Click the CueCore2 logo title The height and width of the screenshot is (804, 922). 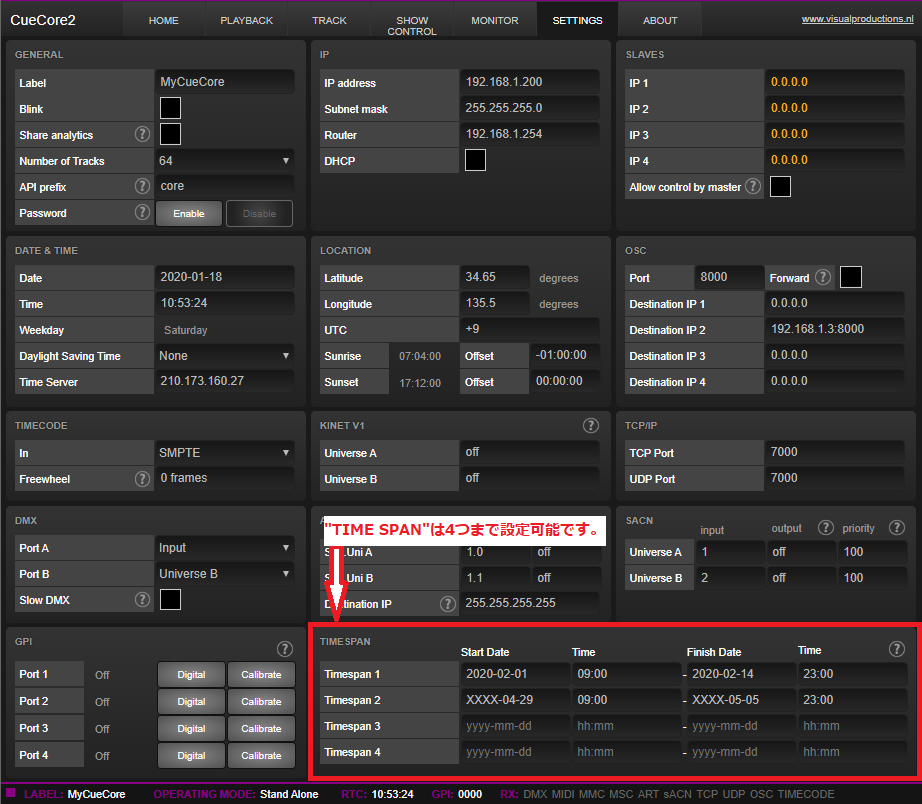click(43, 20)
